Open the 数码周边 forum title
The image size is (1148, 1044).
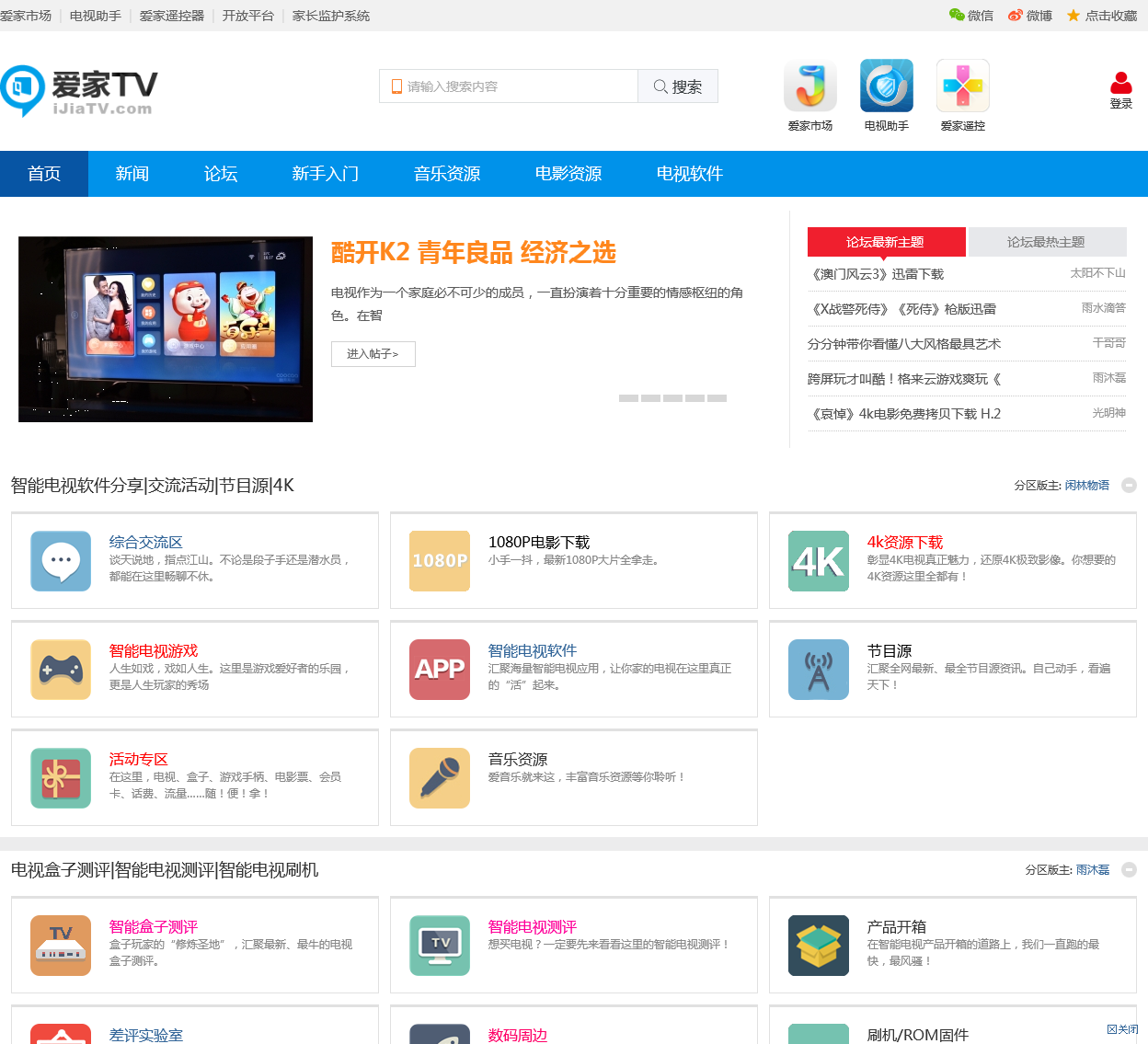518,1036
